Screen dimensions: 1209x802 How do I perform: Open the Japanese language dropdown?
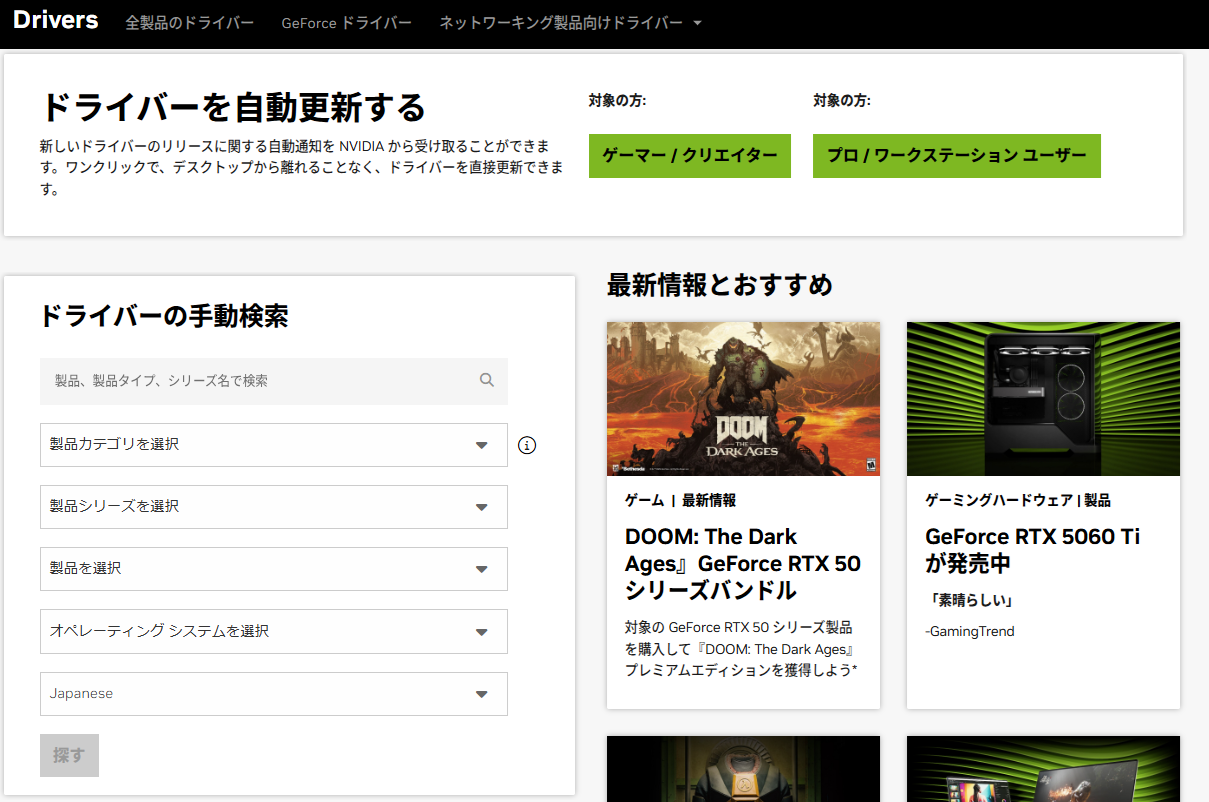click(274, 694)
